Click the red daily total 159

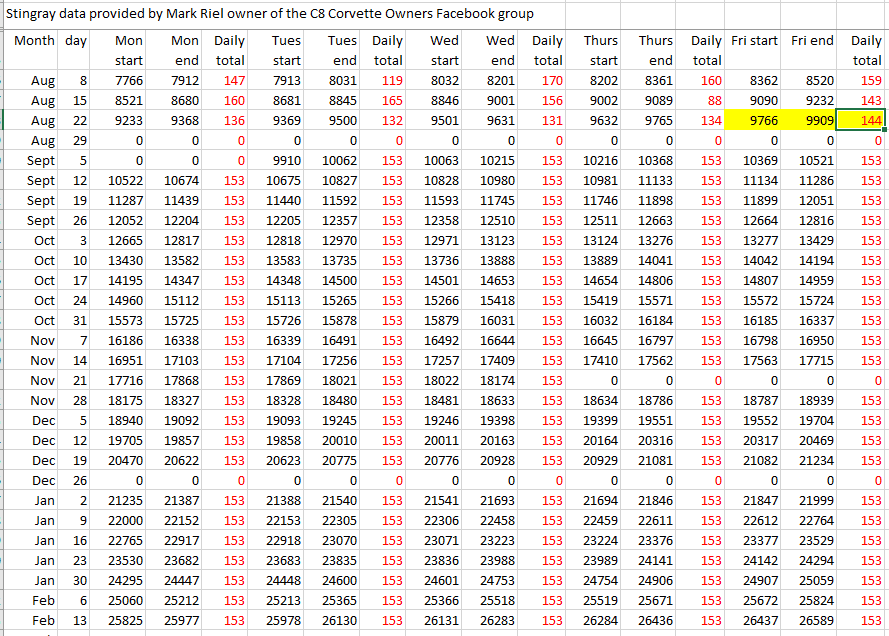[865, 80]
